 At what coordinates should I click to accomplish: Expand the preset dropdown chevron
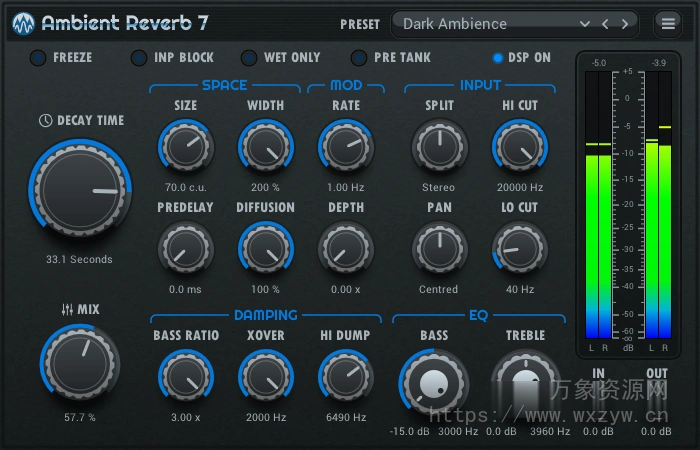585,23
